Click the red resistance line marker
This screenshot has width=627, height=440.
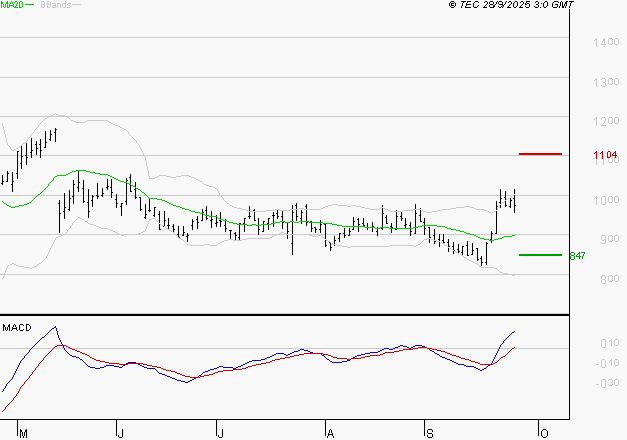coord(540,154)
